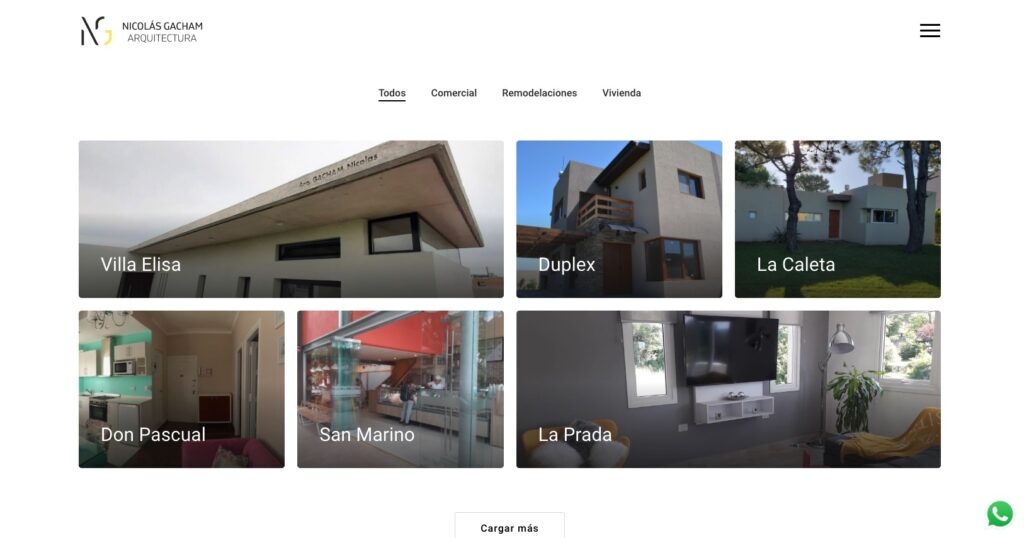The height and width of the screenshot is (538, 1024).
Task: Click the San Marino caption text
Action: (x=366, y=434)
